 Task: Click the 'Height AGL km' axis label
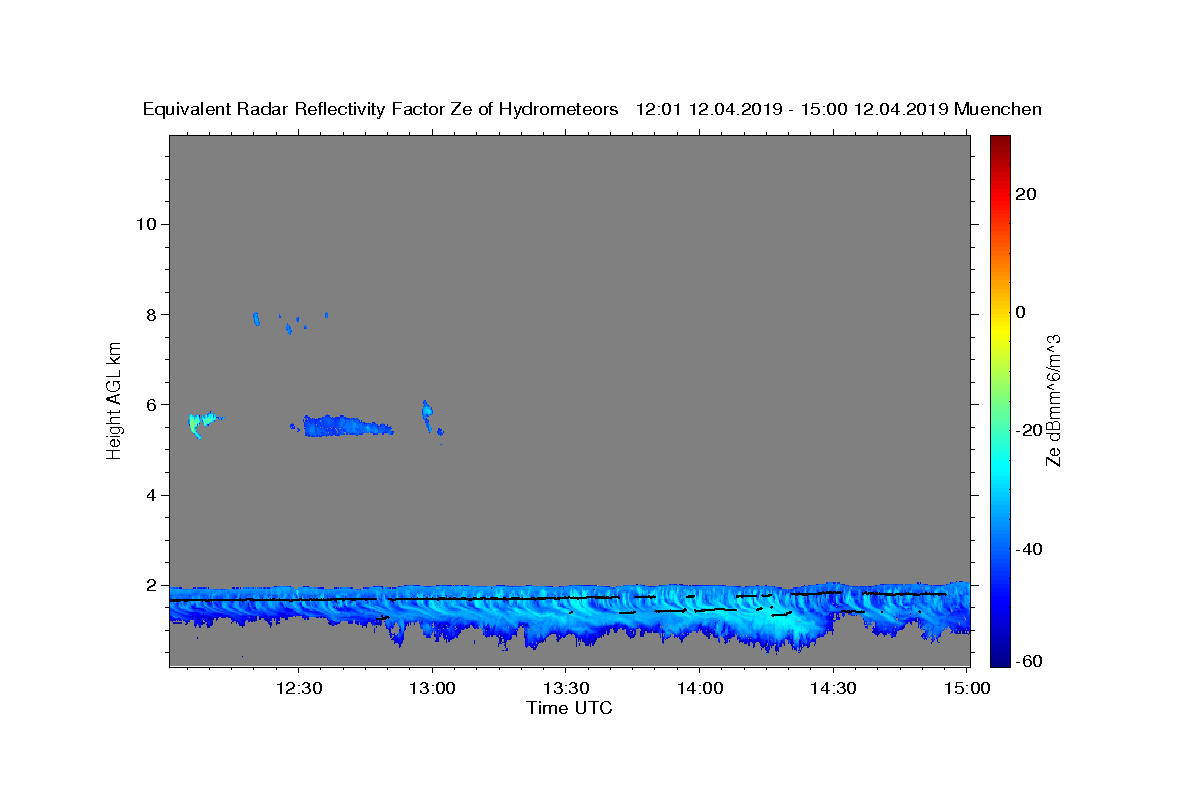[114, 400]
